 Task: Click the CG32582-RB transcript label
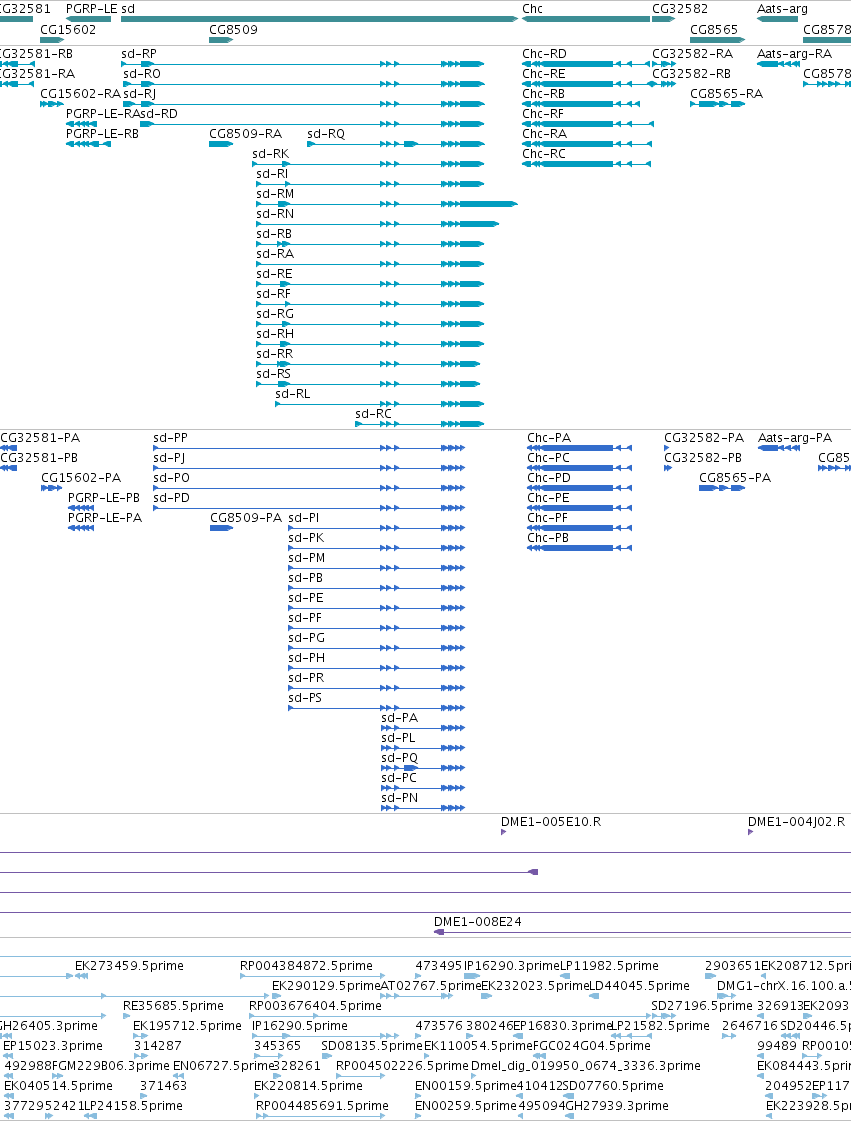pyautogui.click(x=692, y=74)
